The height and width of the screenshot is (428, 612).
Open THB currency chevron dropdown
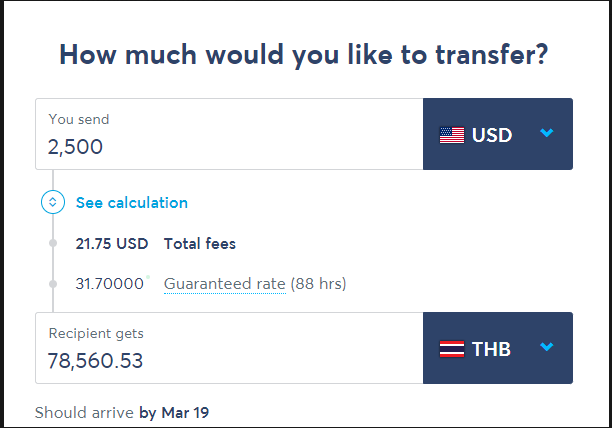[546, 346]
